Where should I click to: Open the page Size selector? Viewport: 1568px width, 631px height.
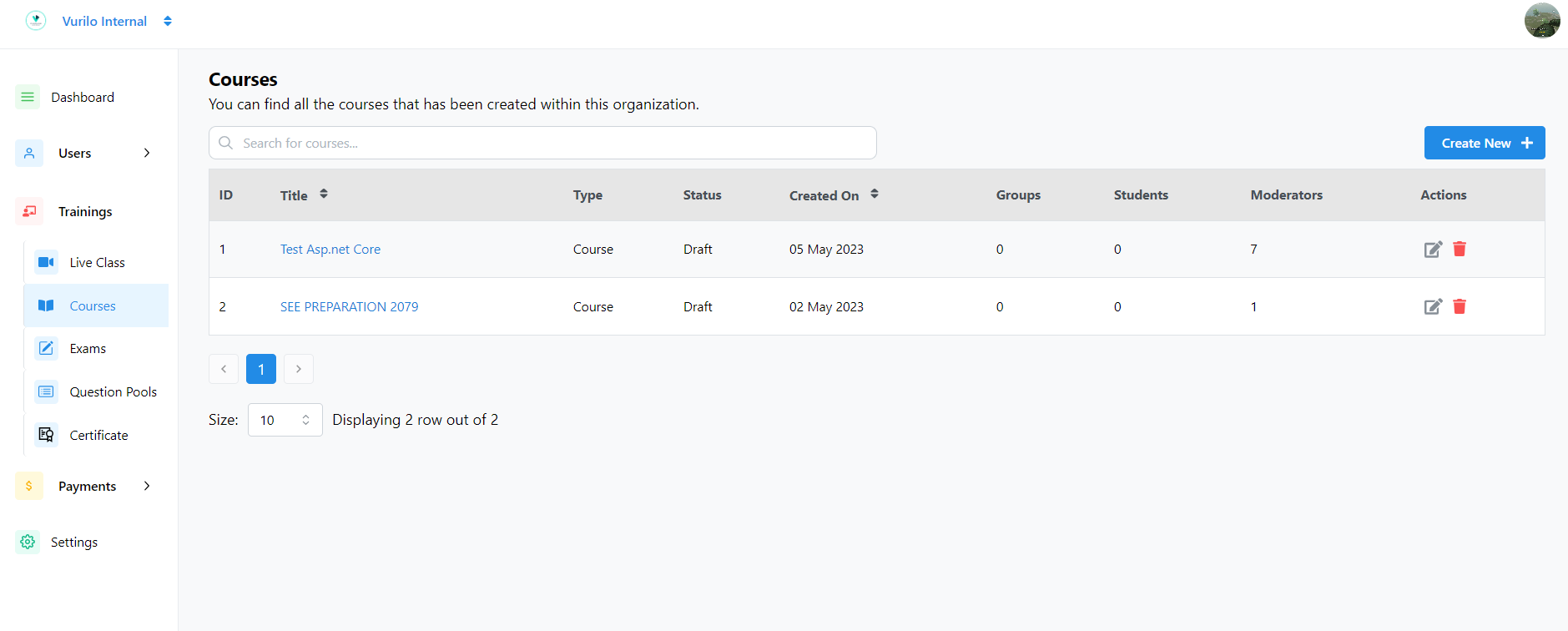(285, 420)
